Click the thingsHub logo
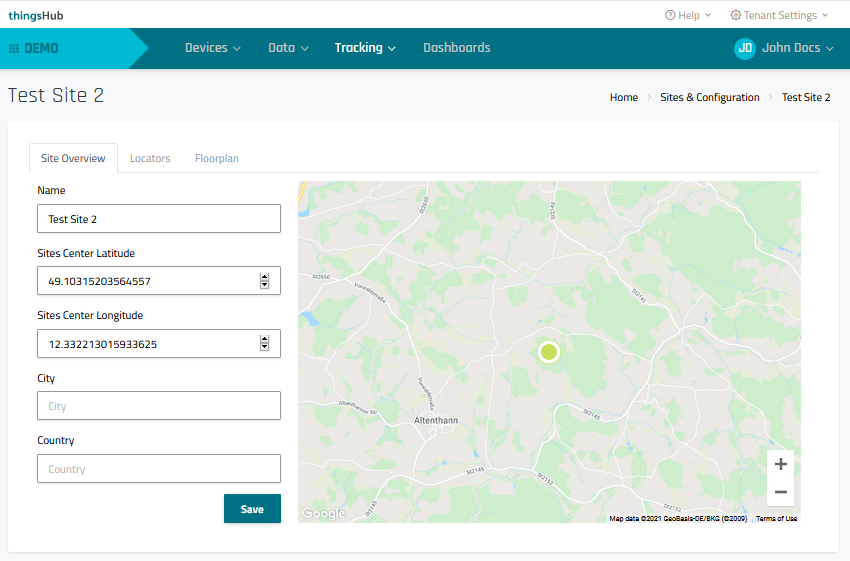Viewport: 850px width, 561px height. point(36,15)
